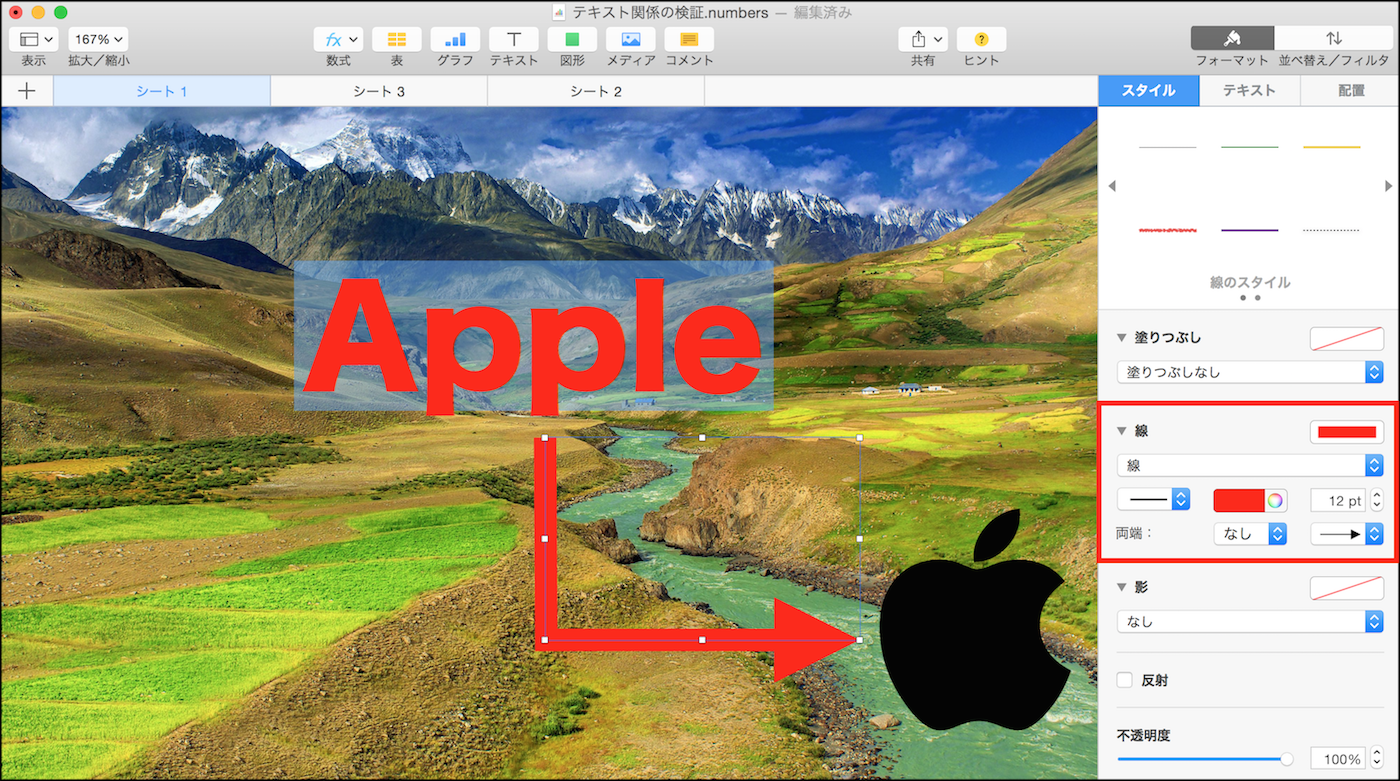
Task: Click the document title テキスト関係の検証.numbers
Action: (670, 13)
